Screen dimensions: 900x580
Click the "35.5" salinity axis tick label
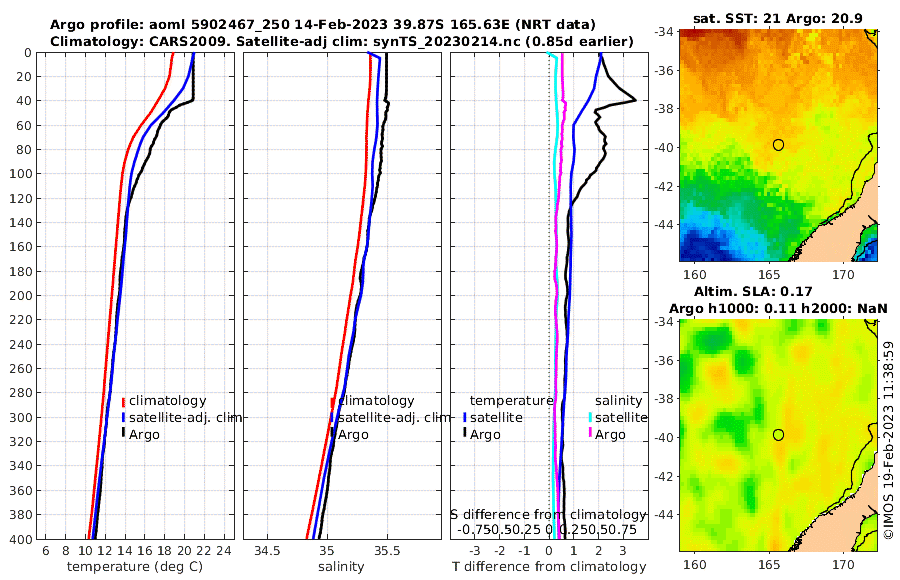[x=387, y=551]
